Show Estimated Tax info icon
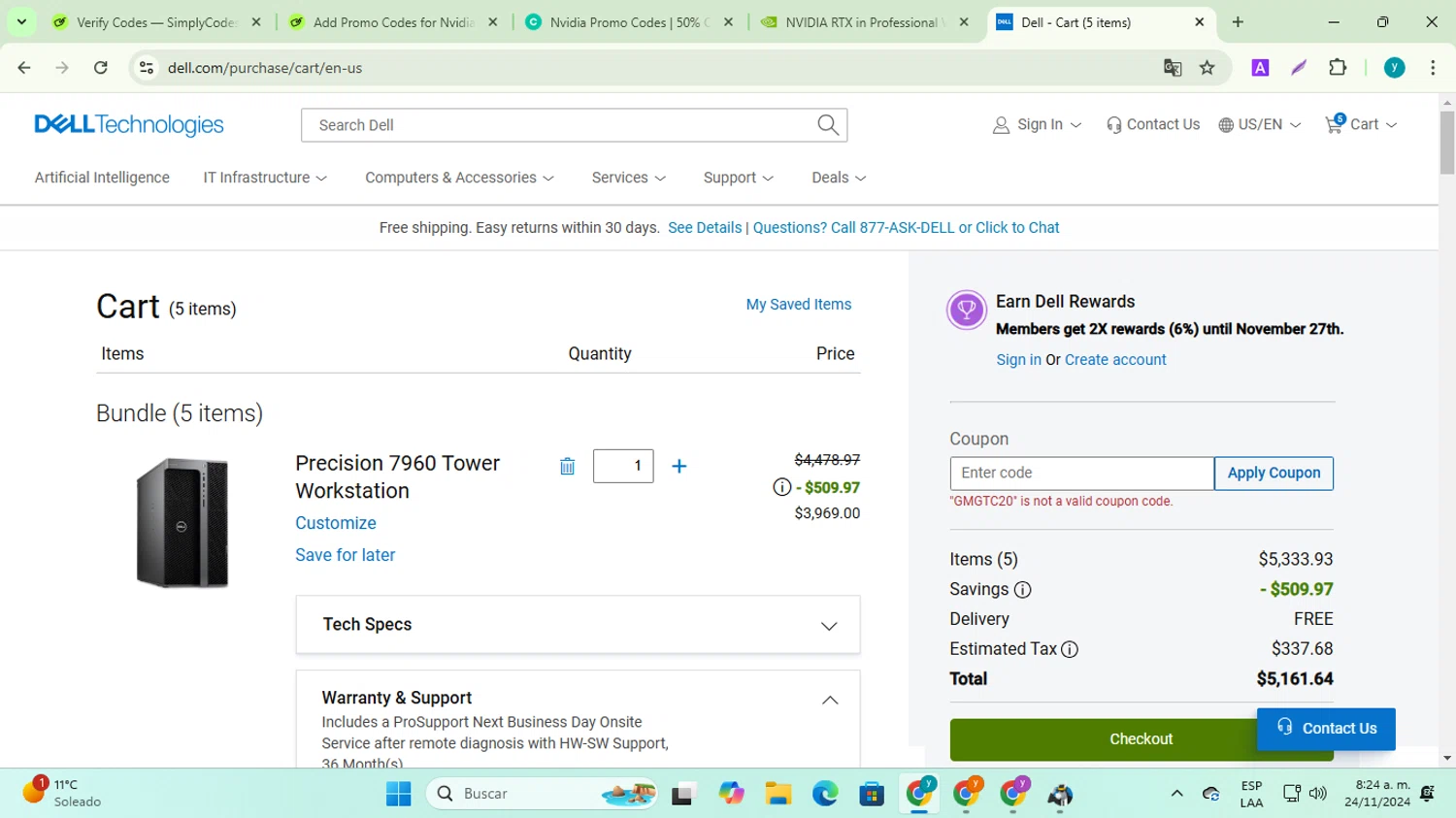The height and width of the screenshot is (818, 1456). (1070, 649)
